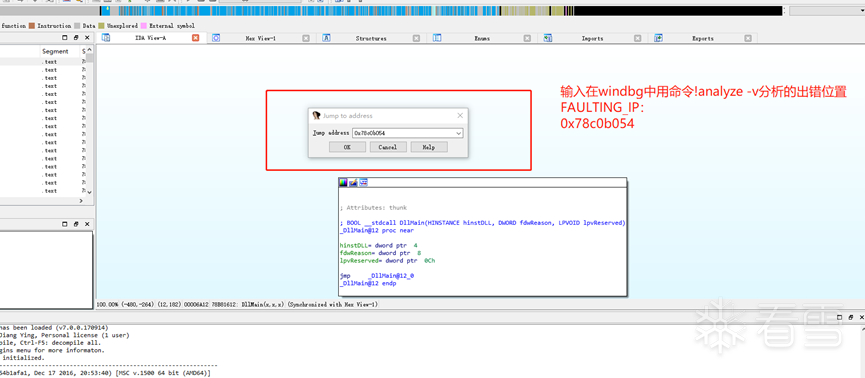Screen dimensions: 865x378
Task: Click '(Synchronized with Hex View-1)' status text
Action: pos(332,305)
